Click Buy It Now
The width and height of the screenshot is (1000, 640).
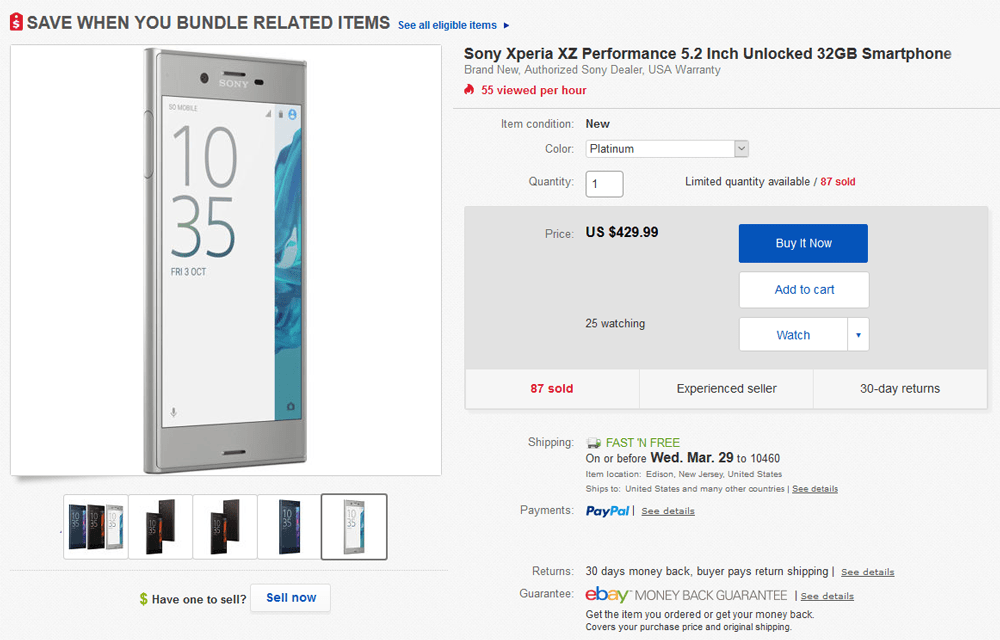803,243
